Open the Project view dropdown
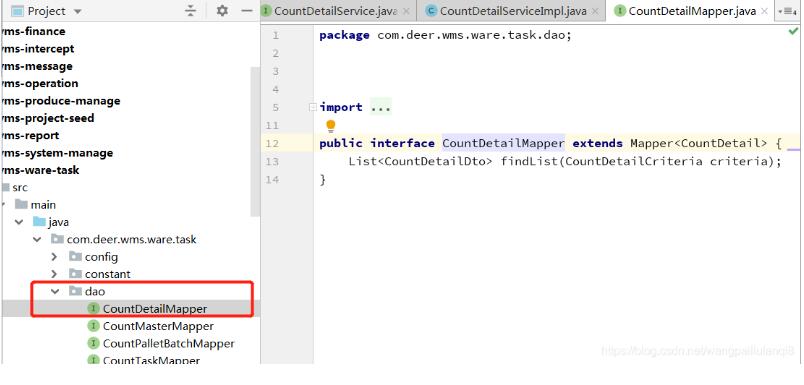Image resolution: width=804 pixels, height=385 pixels. (77, 11)
